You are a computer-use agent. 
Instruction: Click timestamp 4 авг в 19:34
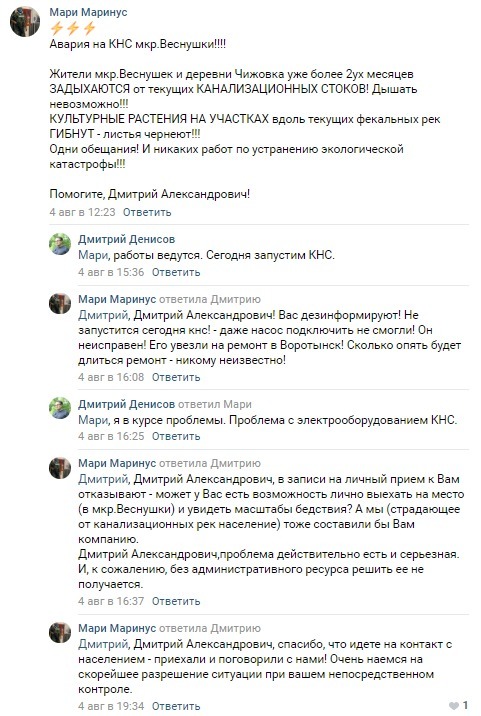(111, 706)
